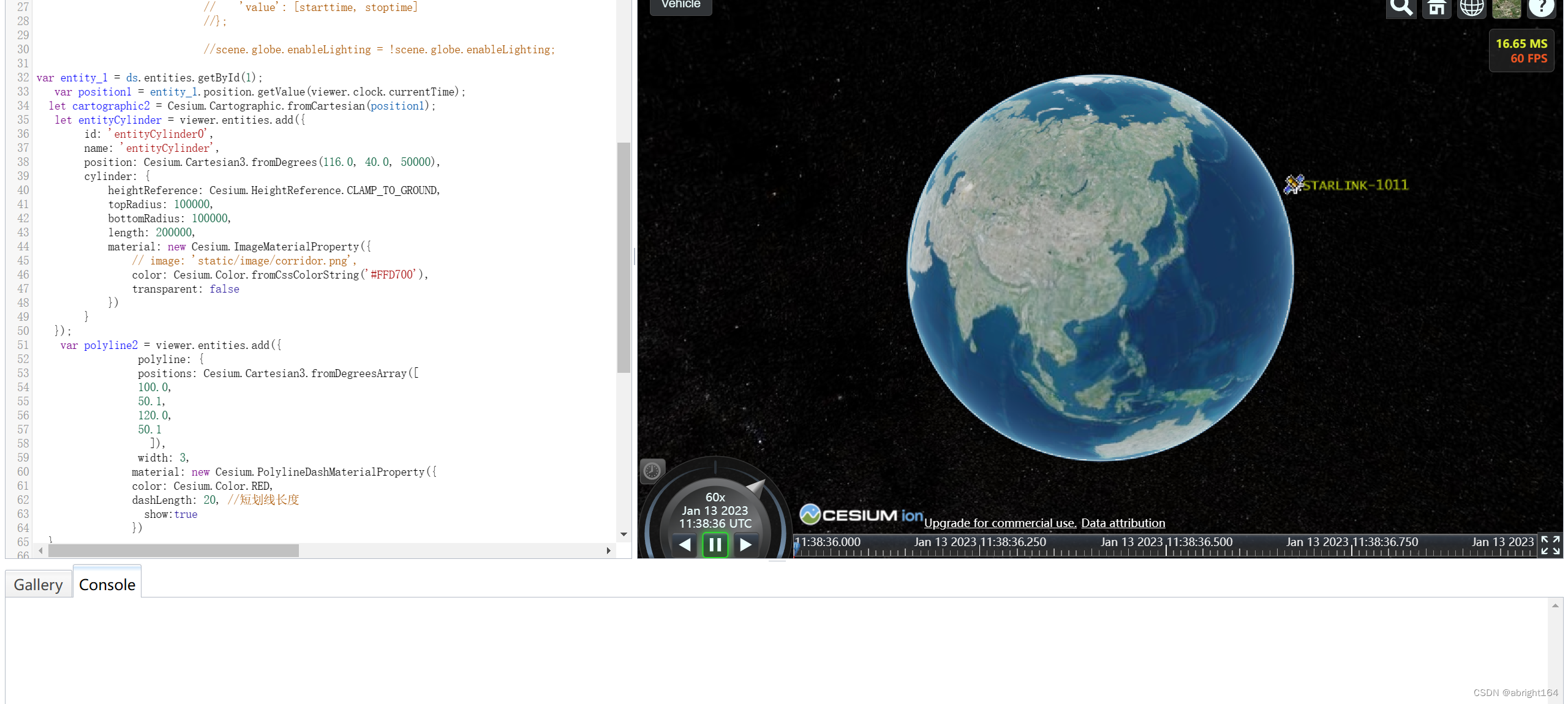Click the Home view icon
The height and width of the screenshot is (704, 1568).
1436,9
